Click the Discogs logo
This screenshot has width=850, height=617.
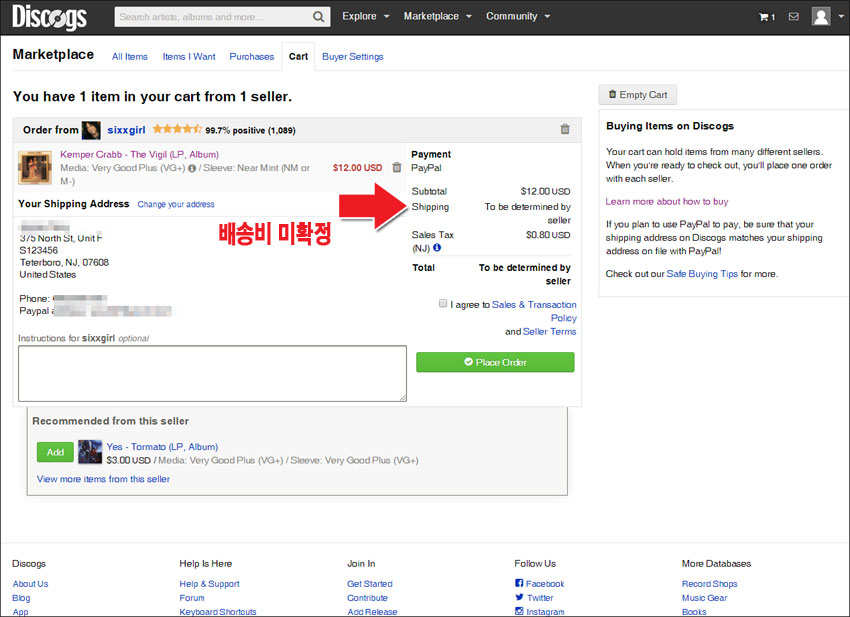pyautogui.click(x=49, y=17)
